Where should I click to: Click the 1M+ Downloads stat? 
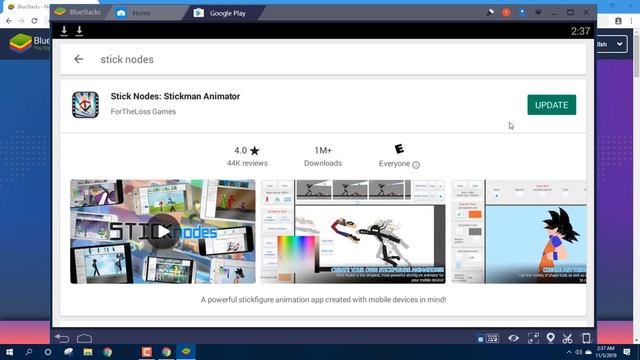(x=322, y=156)
